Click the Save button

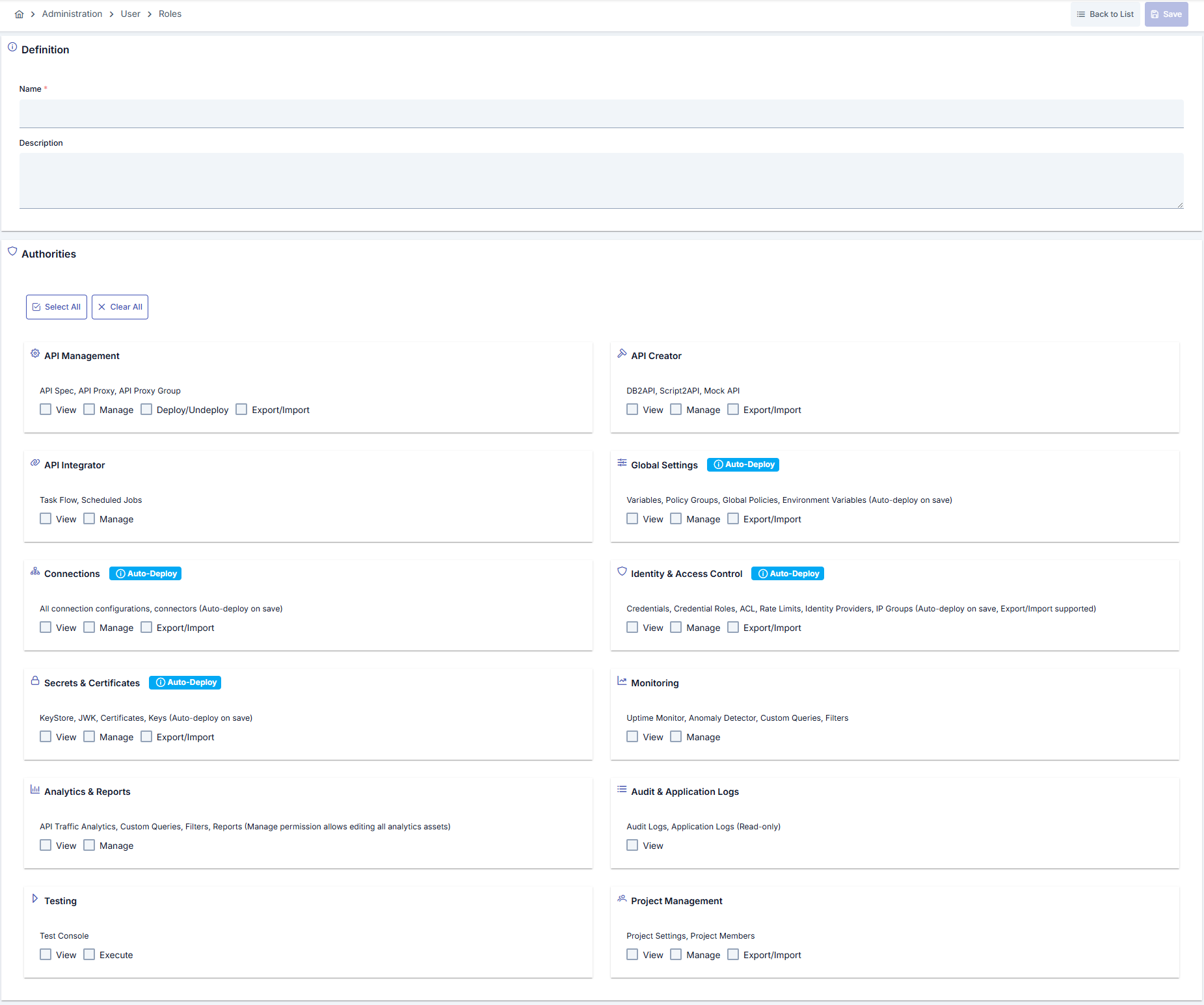1166,14
